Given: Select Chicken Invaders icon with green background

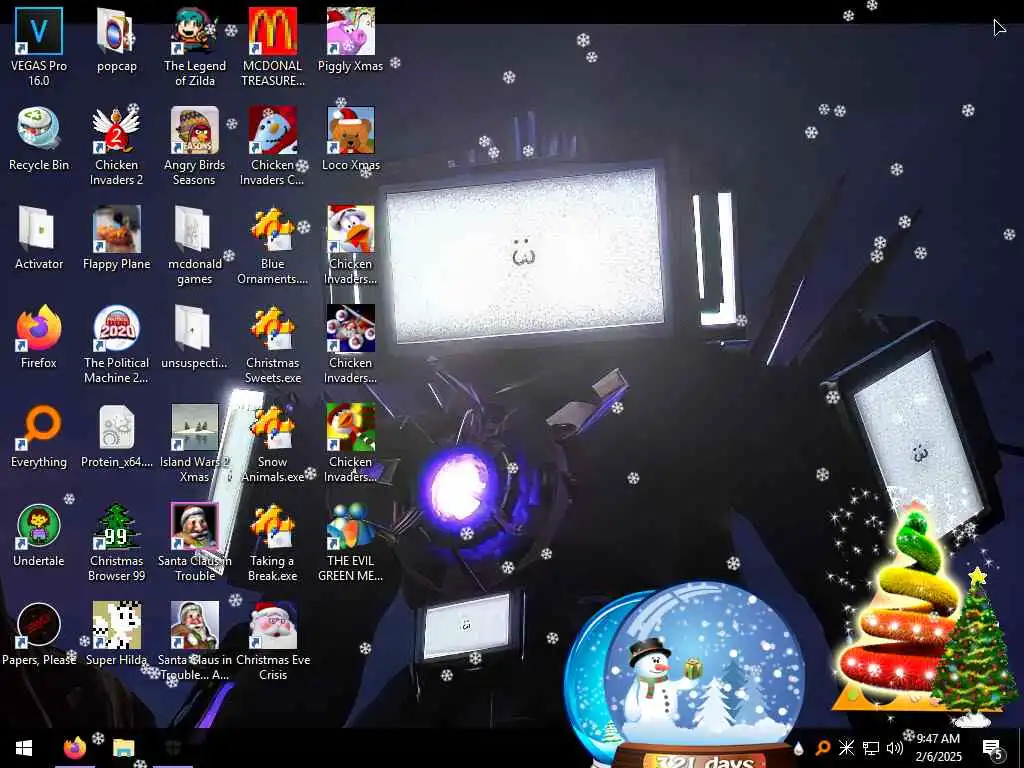Looking at the screenshot, I should [351, 444].
